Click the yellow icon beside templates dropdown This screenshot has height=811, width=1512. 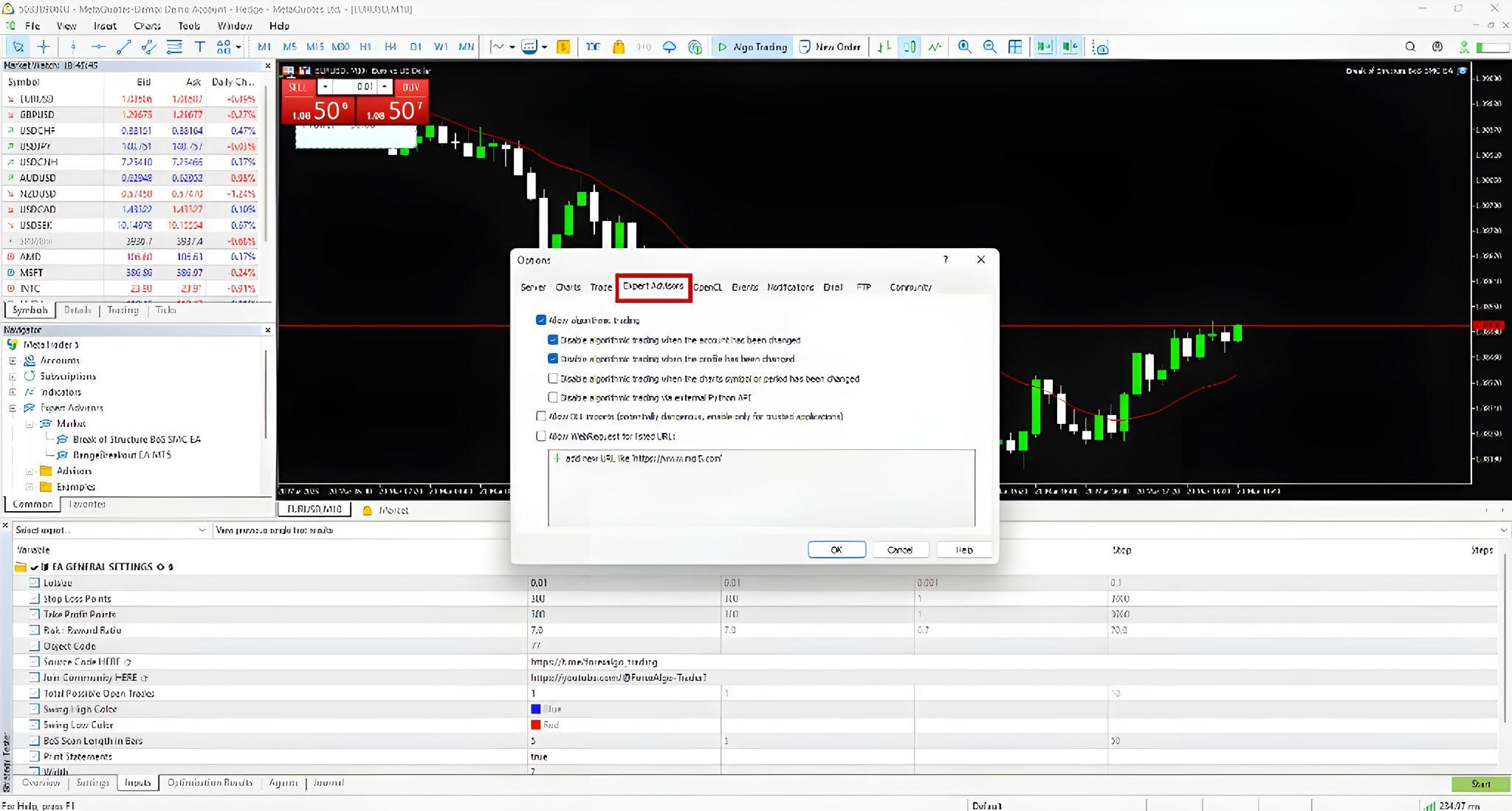pos(563,47)
